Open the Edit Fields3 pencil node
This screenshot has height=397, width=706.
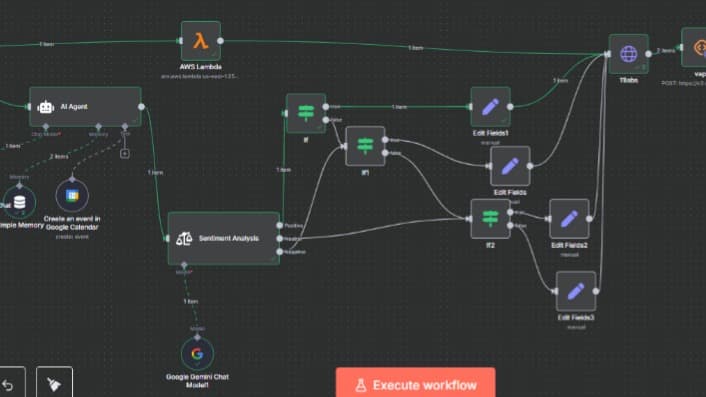pos(576,291)
